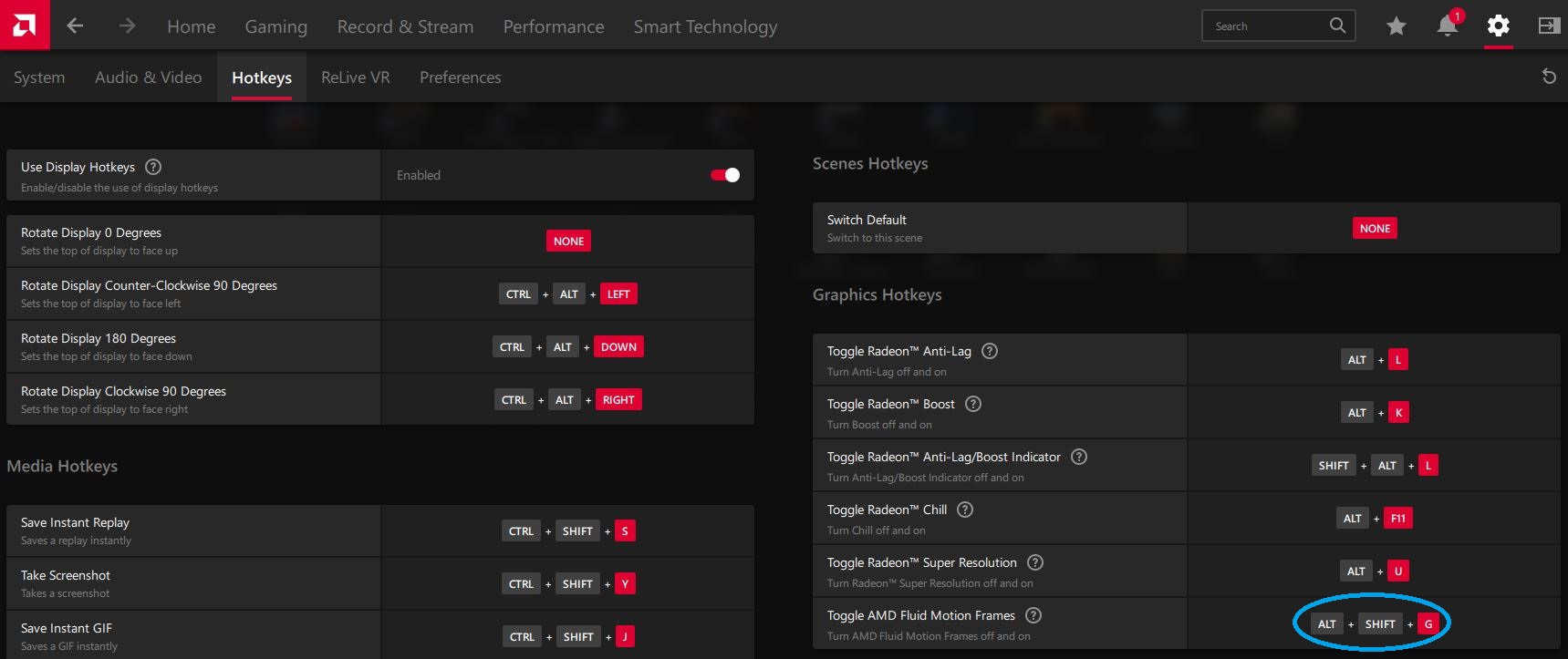This screenshot has width=1568, height=659.
Task: Show help for Radeon Super Resolution
Action: [x=1035, y=562]
